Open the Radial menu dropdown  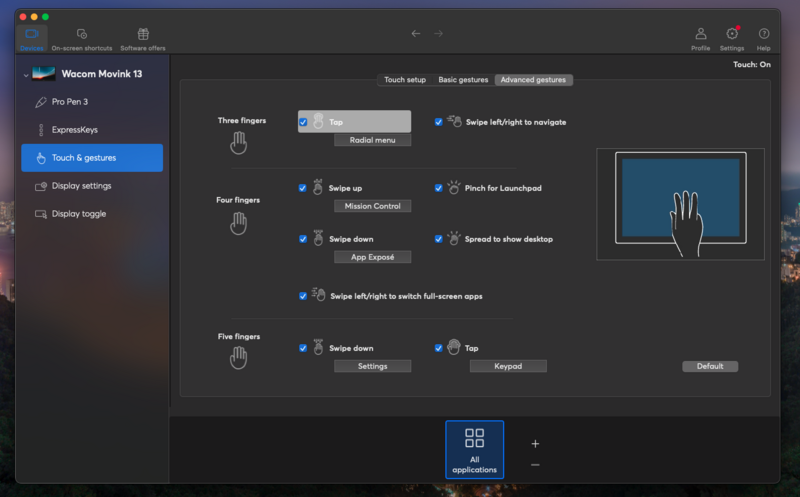point(372,140)
